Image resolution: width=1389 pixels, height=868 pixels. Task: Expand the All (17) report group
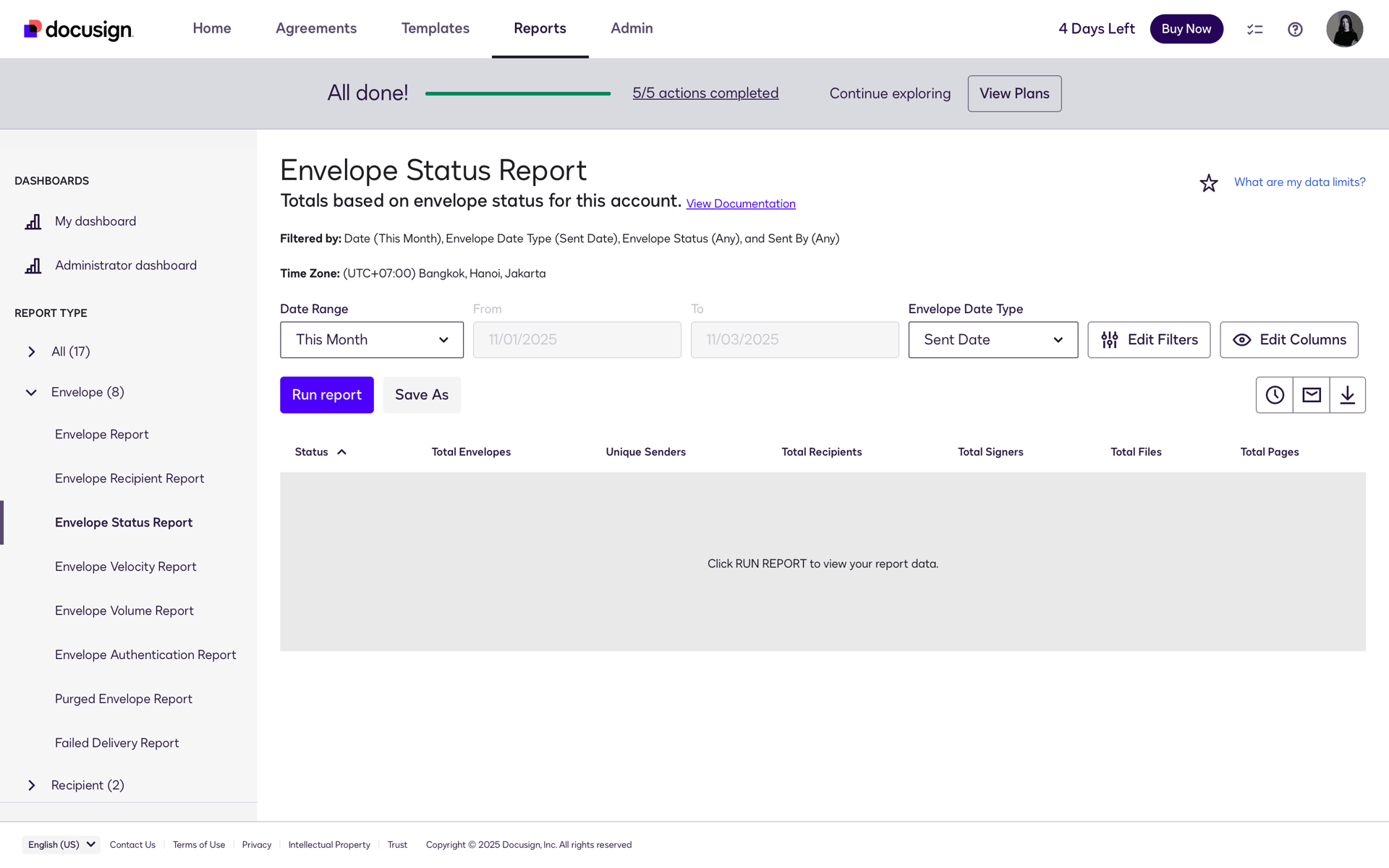31,352
